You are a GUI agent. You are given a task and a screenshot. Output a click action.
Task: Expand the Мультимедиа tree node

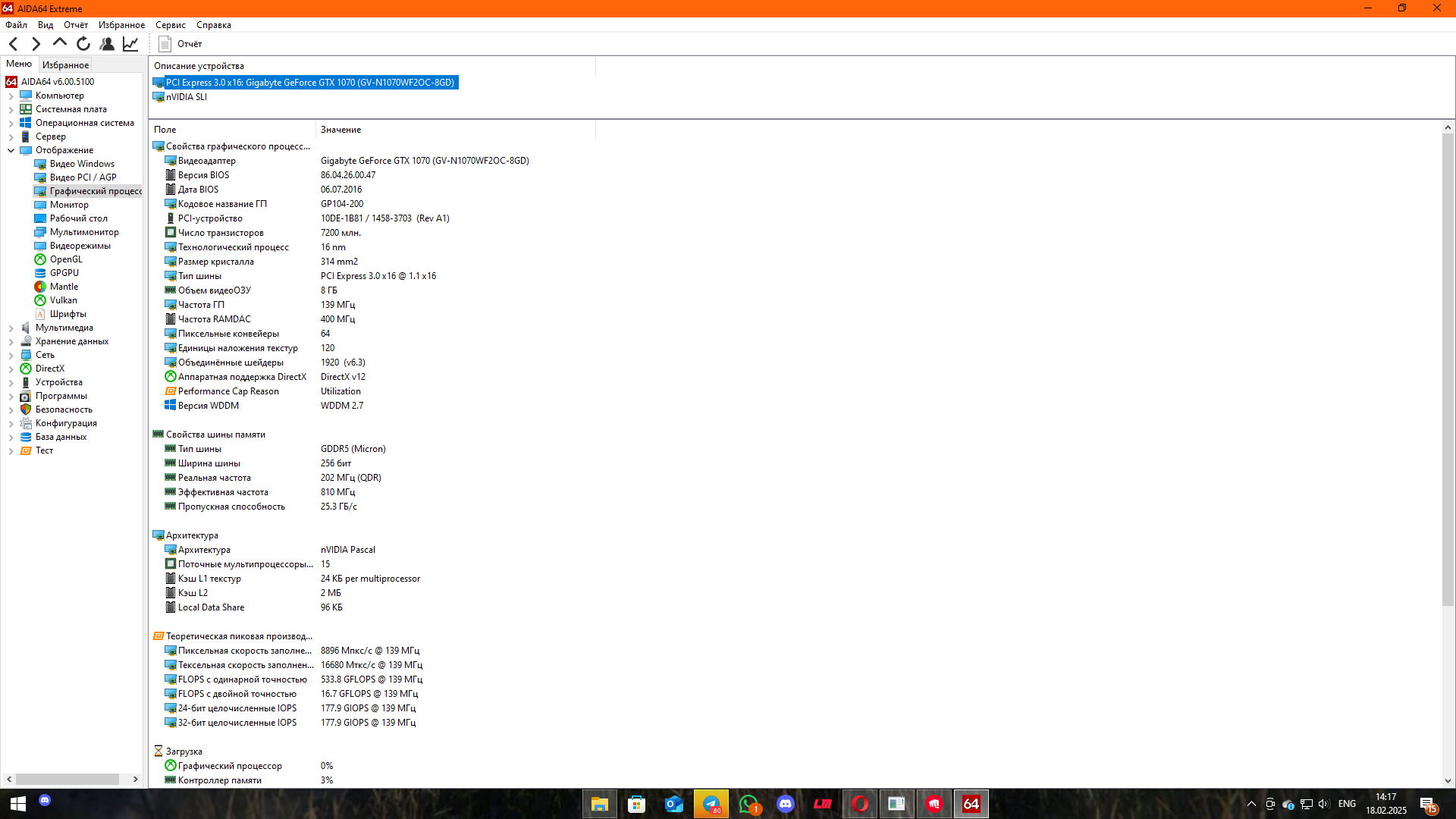[11, 328]
